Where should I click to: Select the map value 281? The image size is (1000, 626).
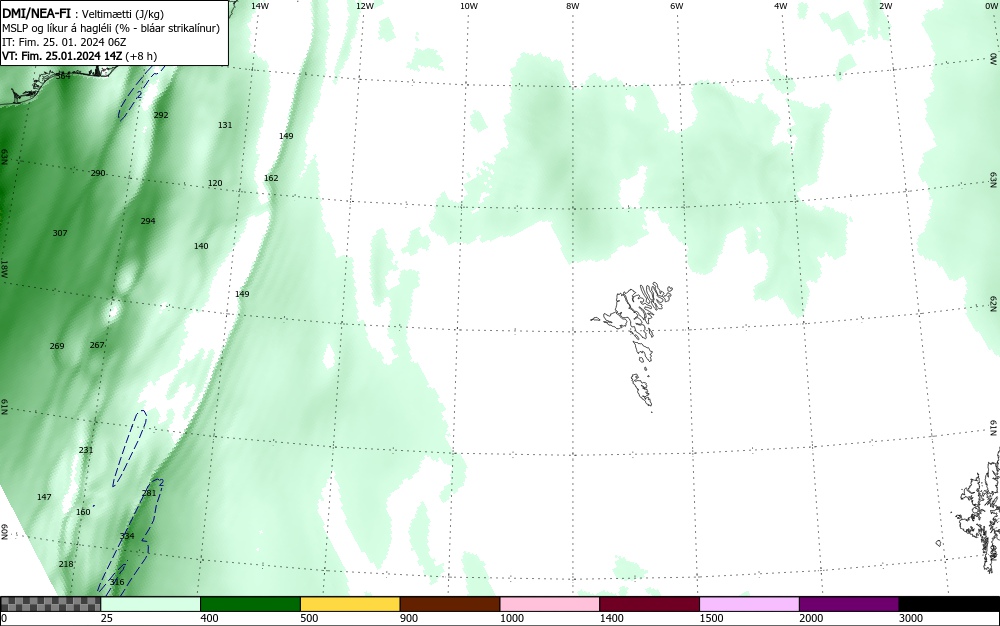[x=149, y=493]
